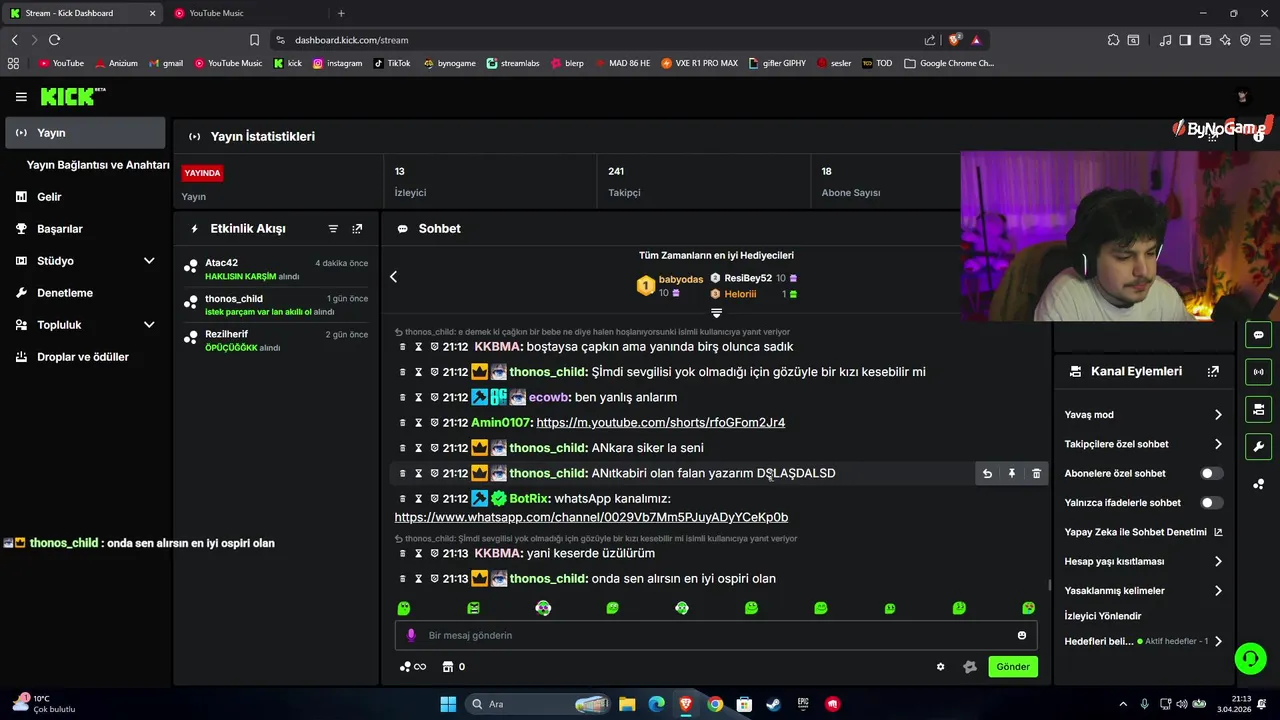Bookmark this page icon in address bar
Viewport: 1280px width, 720px height.
click(x=254, y=40)
